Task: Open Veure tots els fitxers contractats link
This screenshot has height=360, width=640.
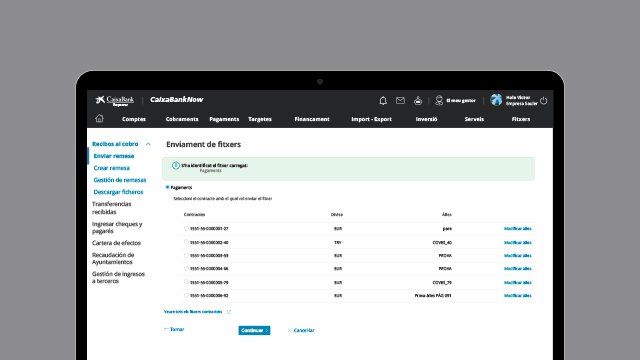Action: [x=193, y=312]
